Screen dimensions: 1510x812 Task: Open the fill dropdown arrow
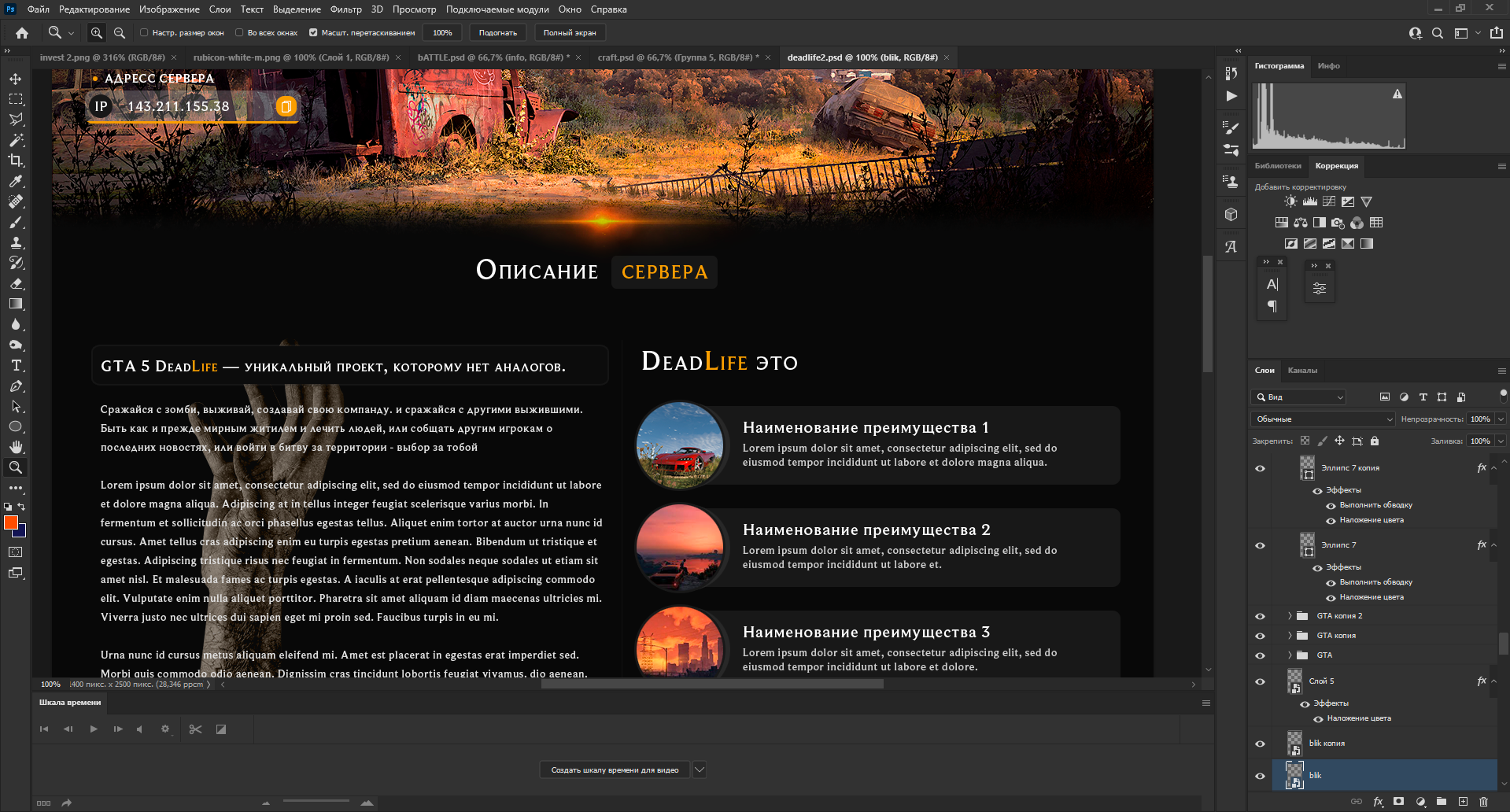tap(1501, 441)
